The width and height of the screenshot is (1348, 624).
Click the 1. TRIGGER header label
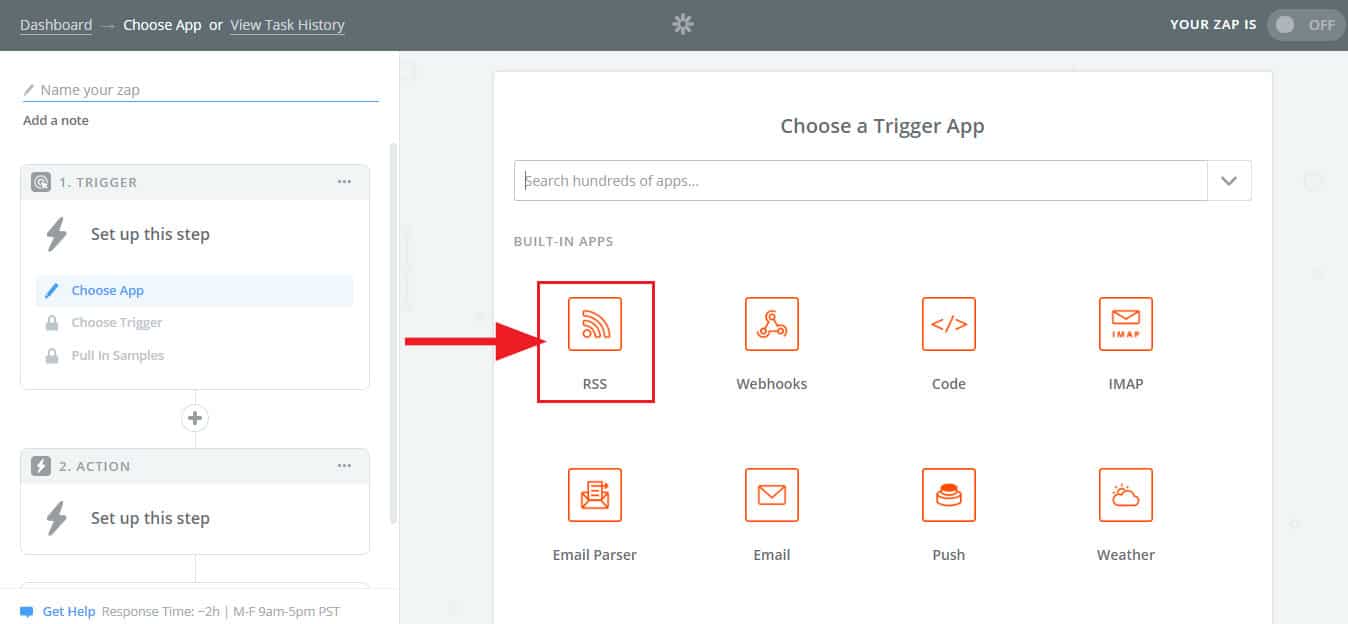[x=98, y=182]
